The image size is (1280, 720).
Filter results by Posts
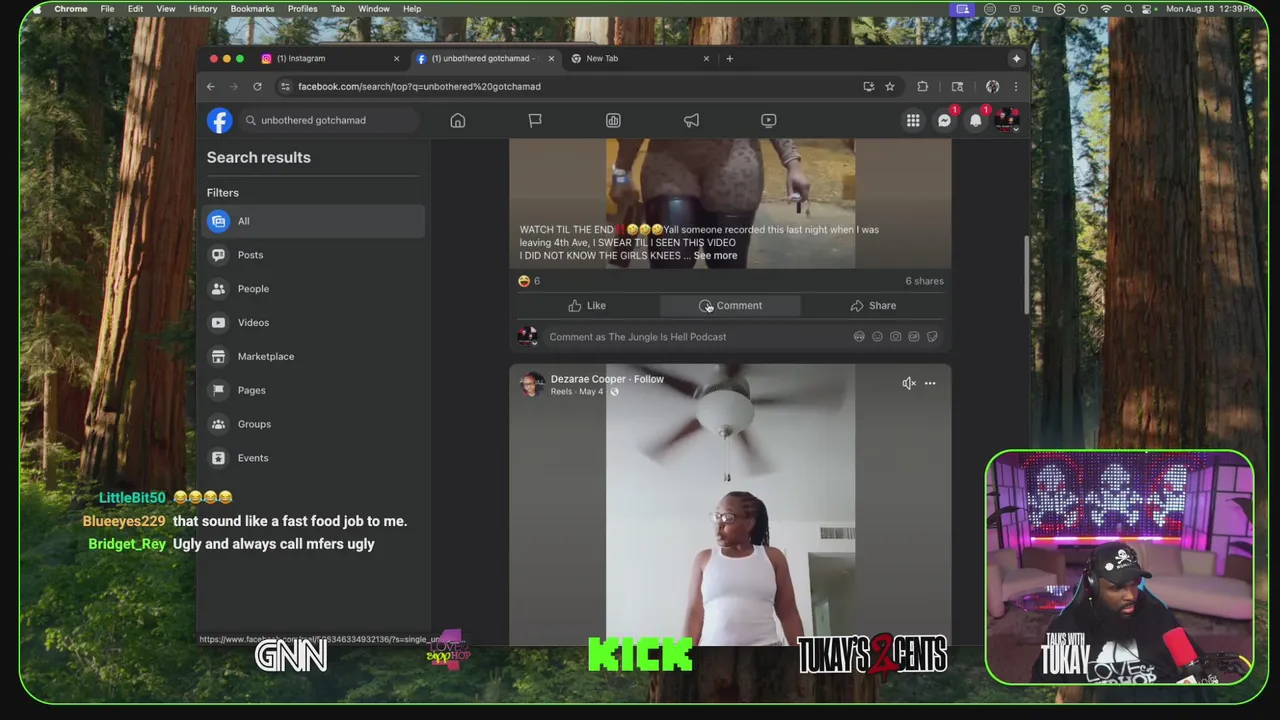314,255
